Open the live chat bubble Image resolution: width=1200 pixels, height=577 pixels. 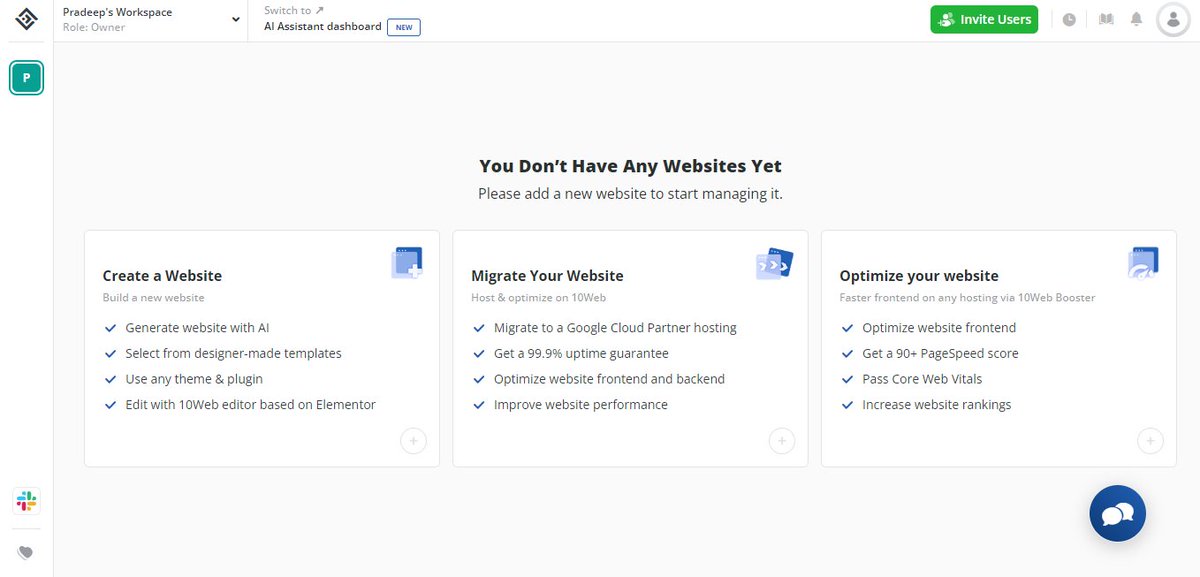click(1117, 514)
